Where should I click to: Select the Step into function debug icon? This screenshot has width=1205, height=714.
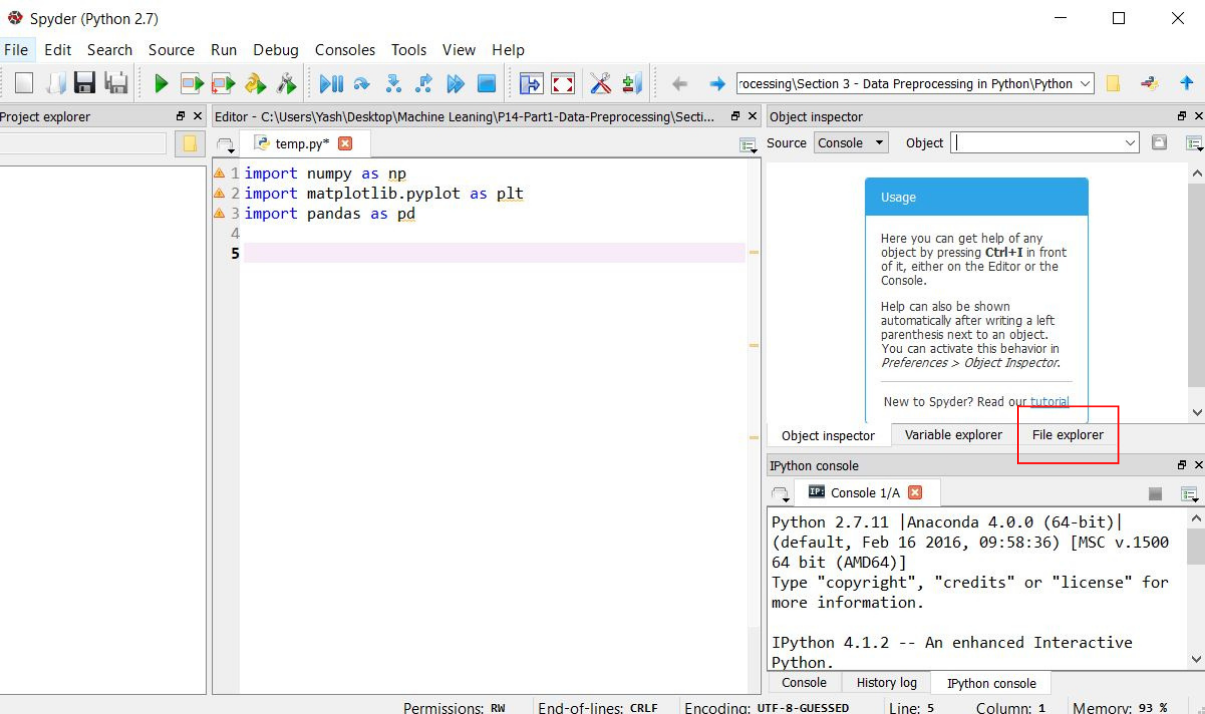coord(393,82)
